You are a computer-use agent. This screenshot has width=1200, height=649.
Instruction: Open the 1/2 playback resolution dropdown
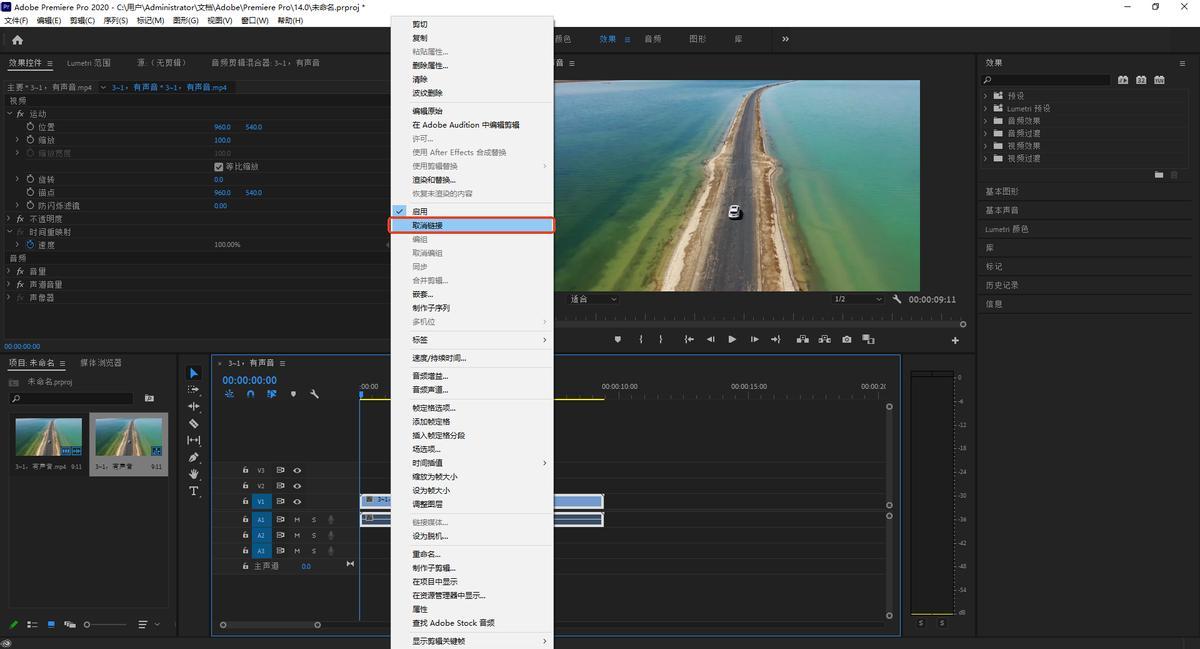(x=858, y=299)
